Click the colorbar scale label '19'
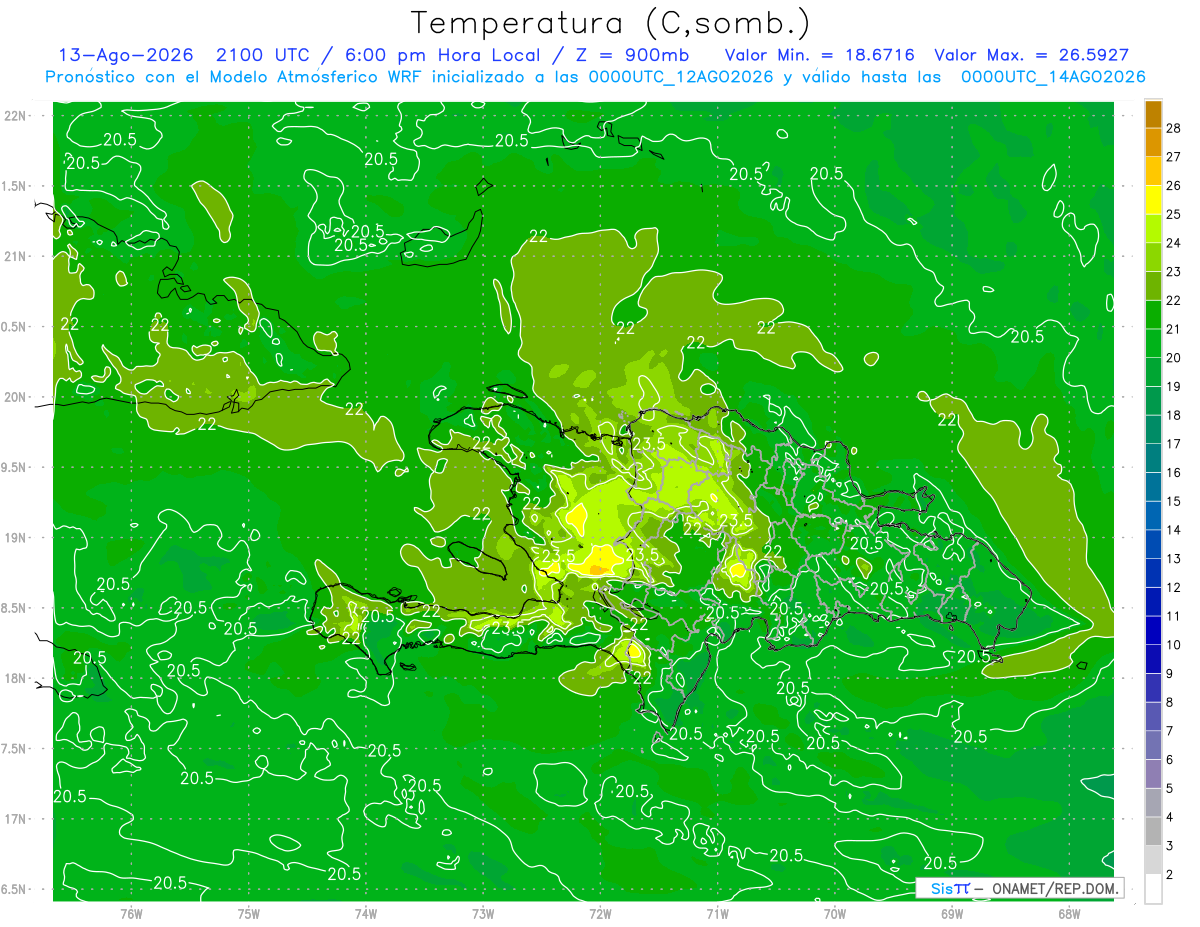Image resolution: width=1200 pixels, height=927 pixels. (1173, 386)
